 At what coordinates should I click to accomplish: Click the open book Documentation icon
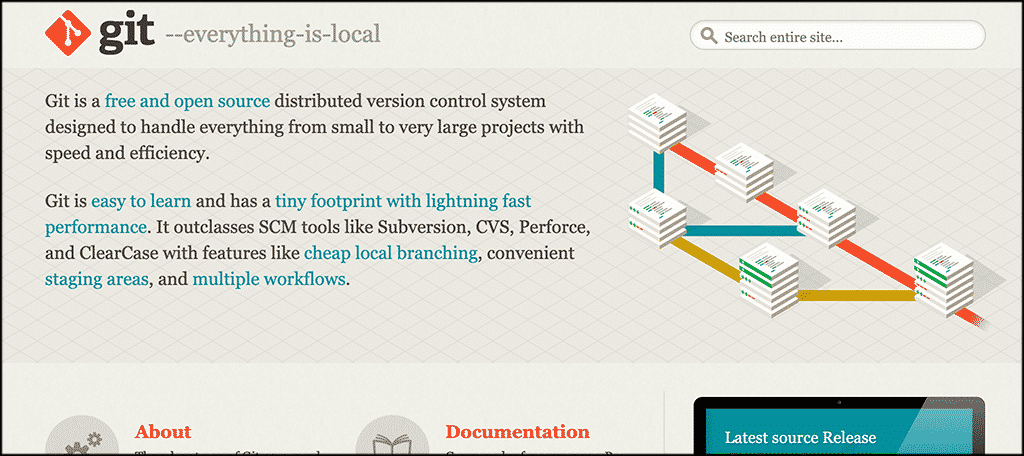[x=391, y=440]
